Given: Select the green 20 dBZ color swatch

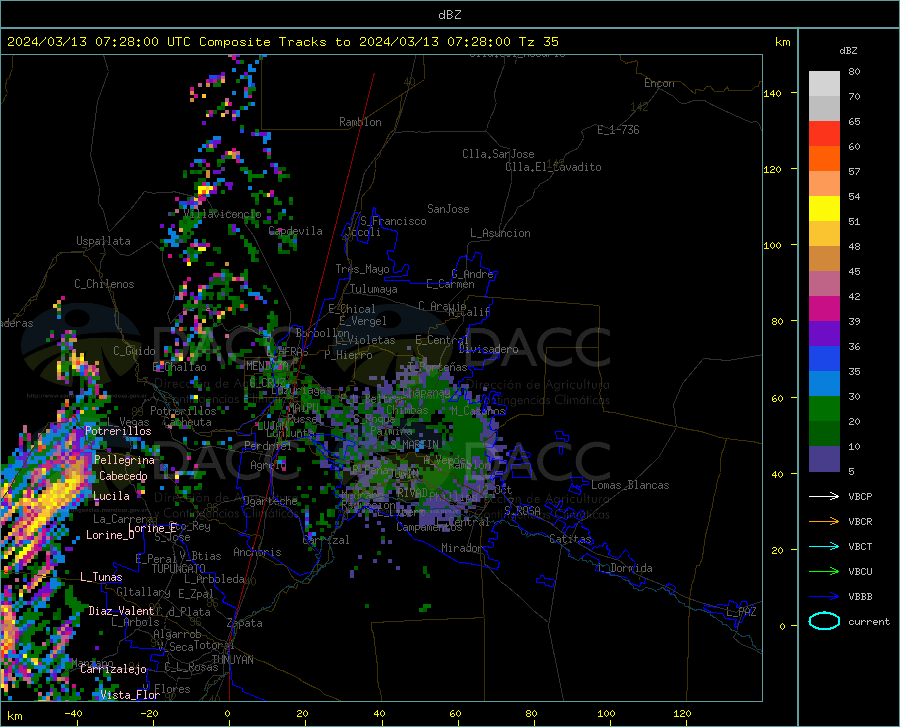Looking at the screenshot, I should pos(824,409).
